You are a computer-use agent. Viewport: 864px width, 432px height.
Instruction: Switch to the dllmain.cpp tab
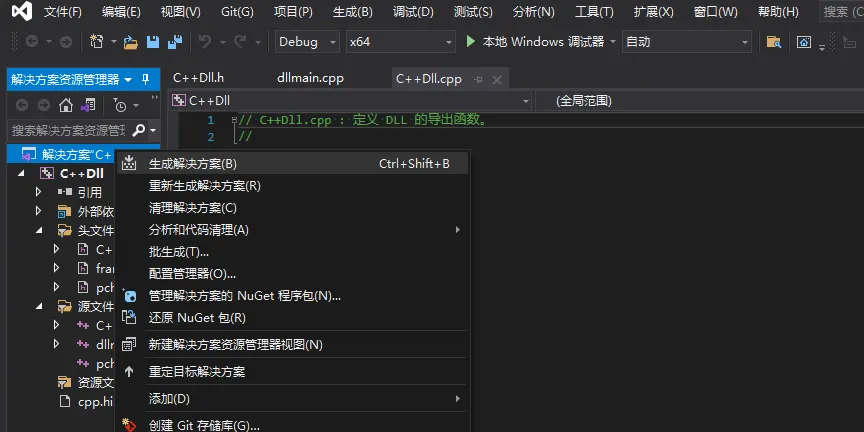point(310,78)
